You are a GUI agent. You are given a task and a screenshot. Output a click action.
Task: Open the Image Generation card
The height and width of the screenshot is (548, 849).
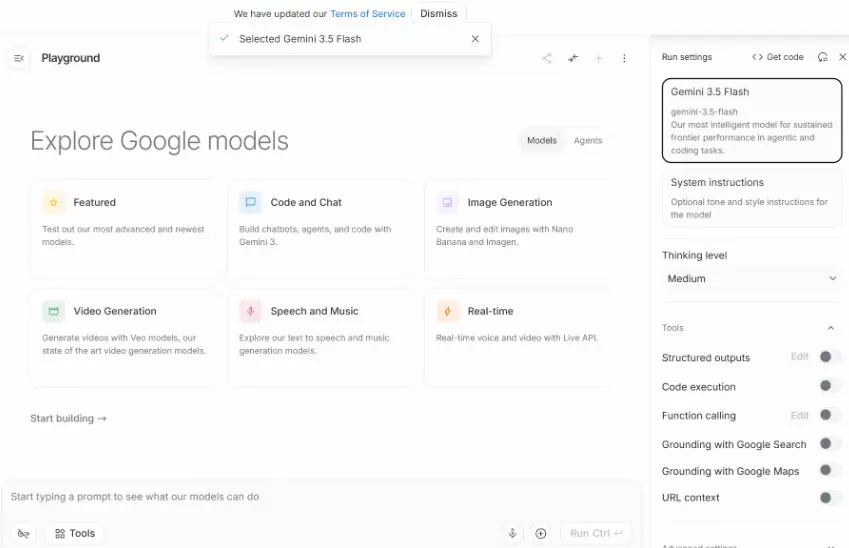click(x=519, y=229)
